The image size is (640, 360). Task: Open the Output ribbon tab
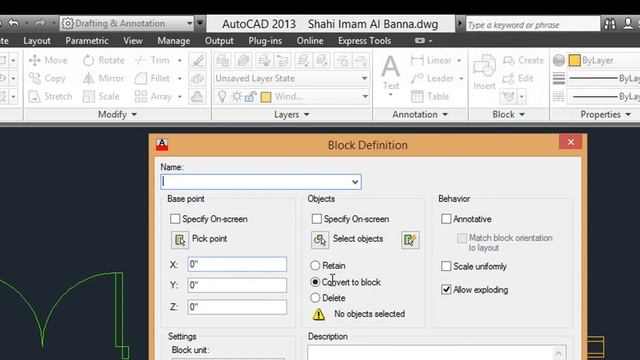click(x=219, y=41)
